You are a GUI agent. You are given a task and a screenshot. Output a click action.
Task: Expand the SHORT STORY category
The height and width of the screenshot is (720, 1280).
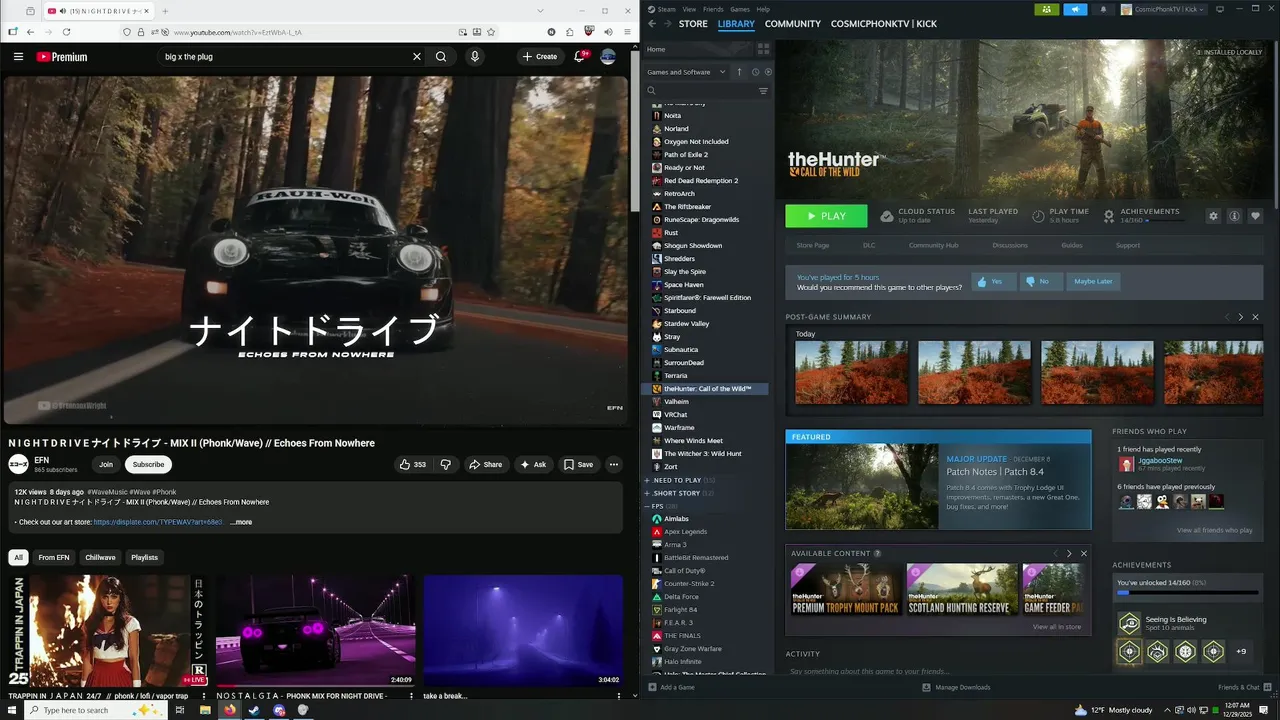click(x=648, y=493)
